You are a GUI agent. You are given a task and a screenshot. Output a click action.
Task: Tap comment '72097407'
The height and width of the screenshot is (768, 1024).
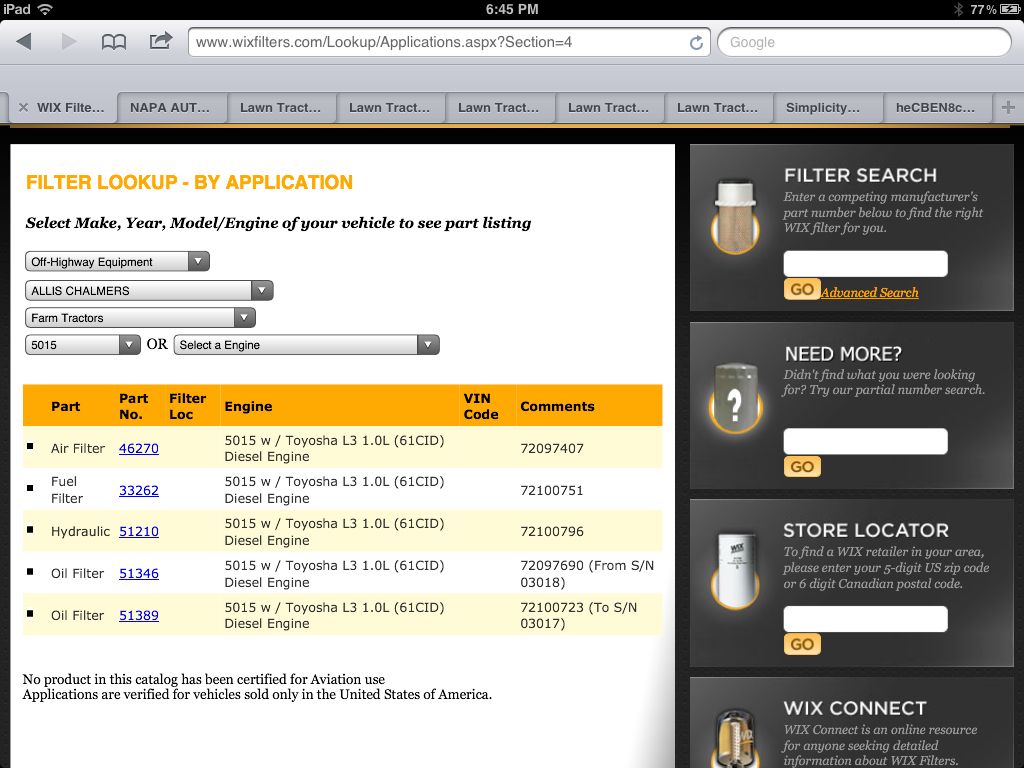pos(552,449)
